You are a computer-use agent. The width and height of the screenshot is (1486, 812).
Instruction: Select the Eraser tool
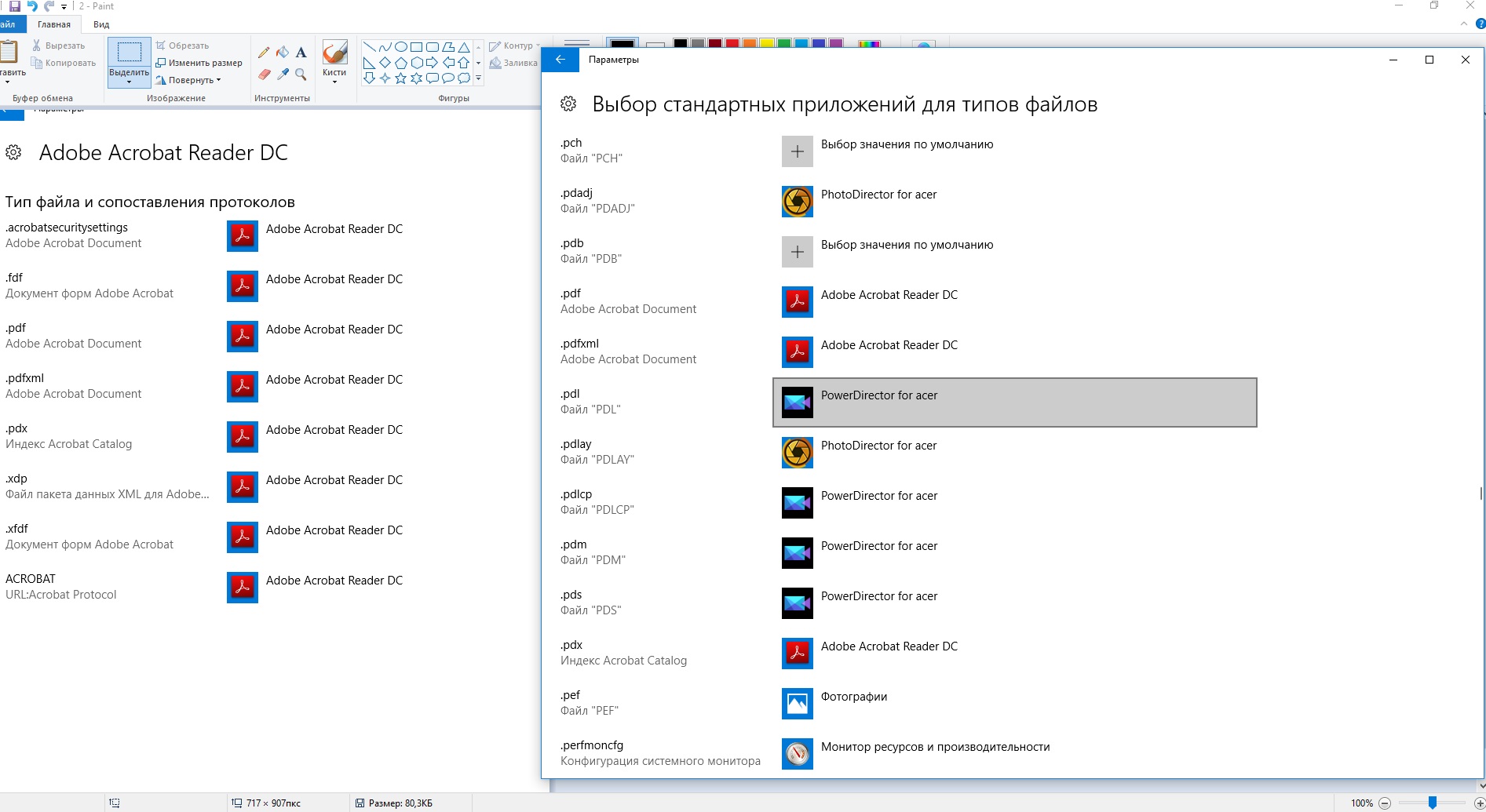click(264, 75)
